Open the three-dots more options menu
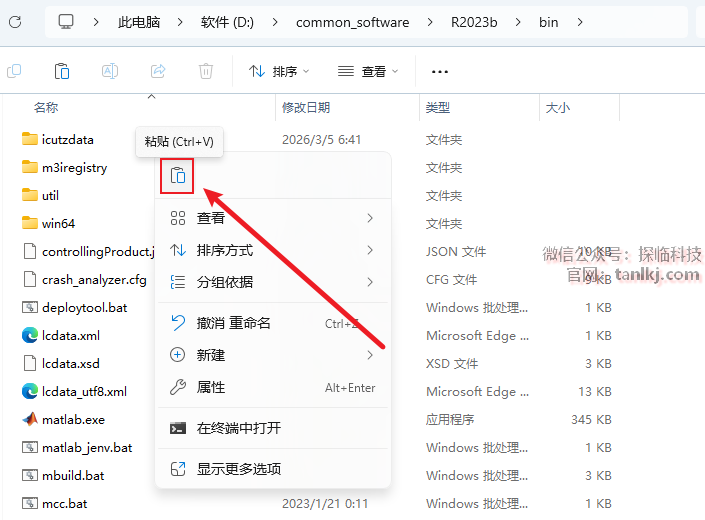 coord(439,71)
